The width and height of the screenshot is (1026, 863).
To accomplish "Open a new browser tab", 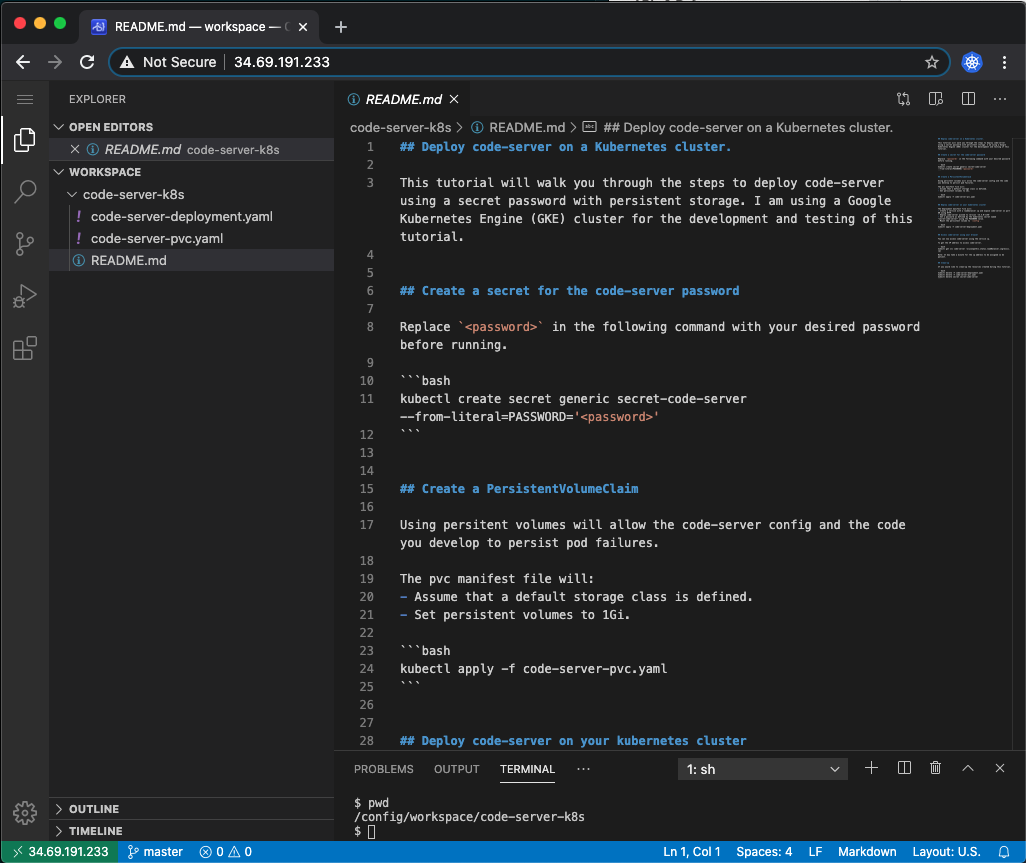I will [341, 27].
